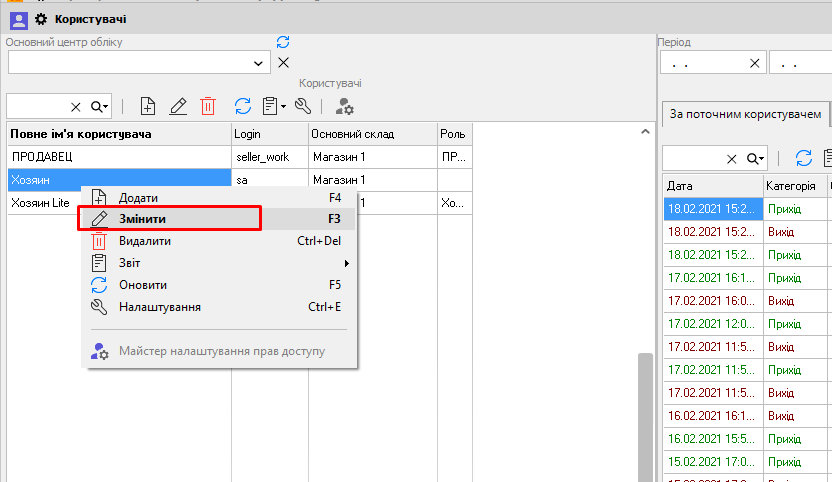832x482 pixels.
Task: Open users search options dropdown
Action: click(100, 106)
